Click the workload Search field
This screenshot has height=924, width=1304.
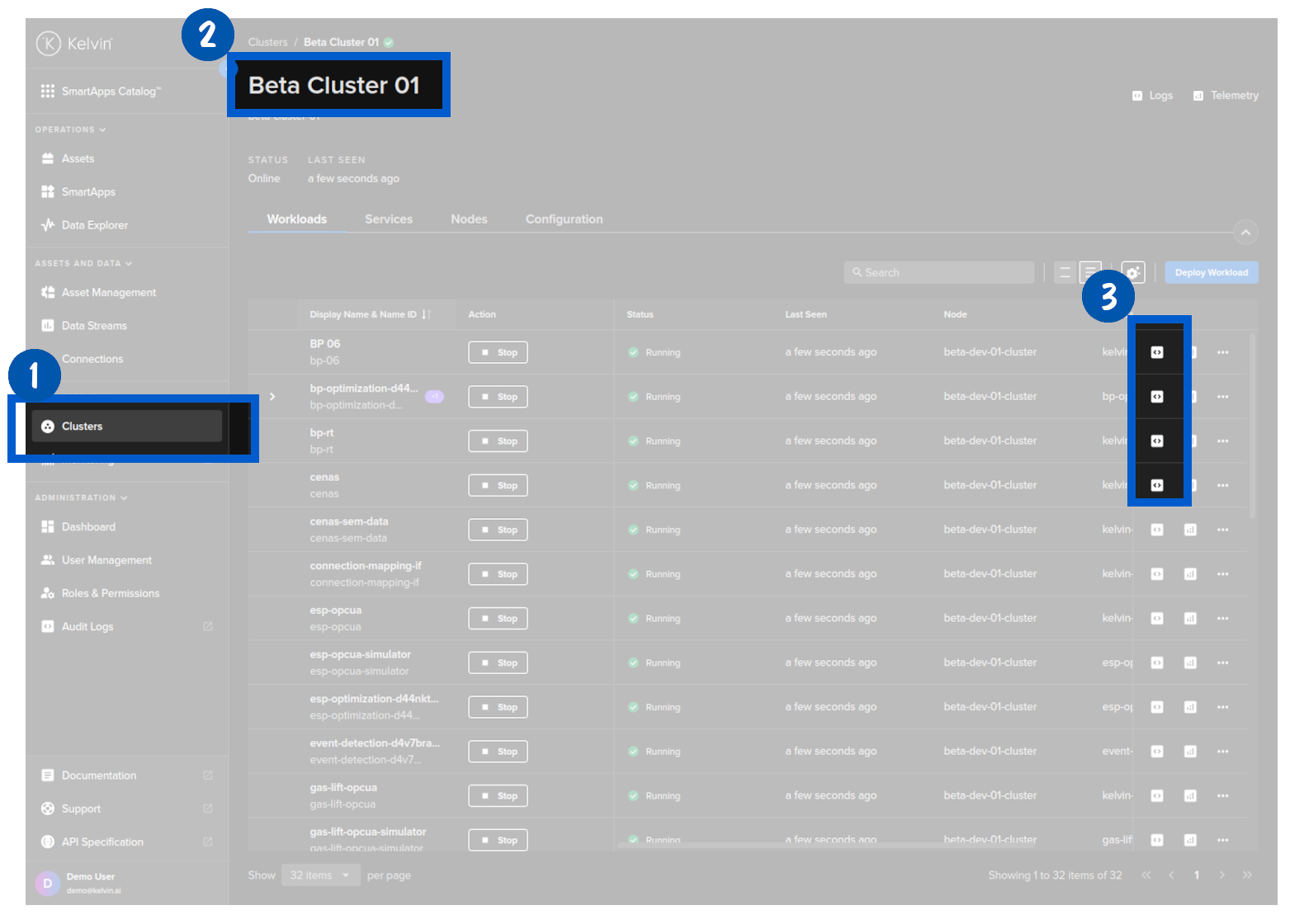[941, 272]
